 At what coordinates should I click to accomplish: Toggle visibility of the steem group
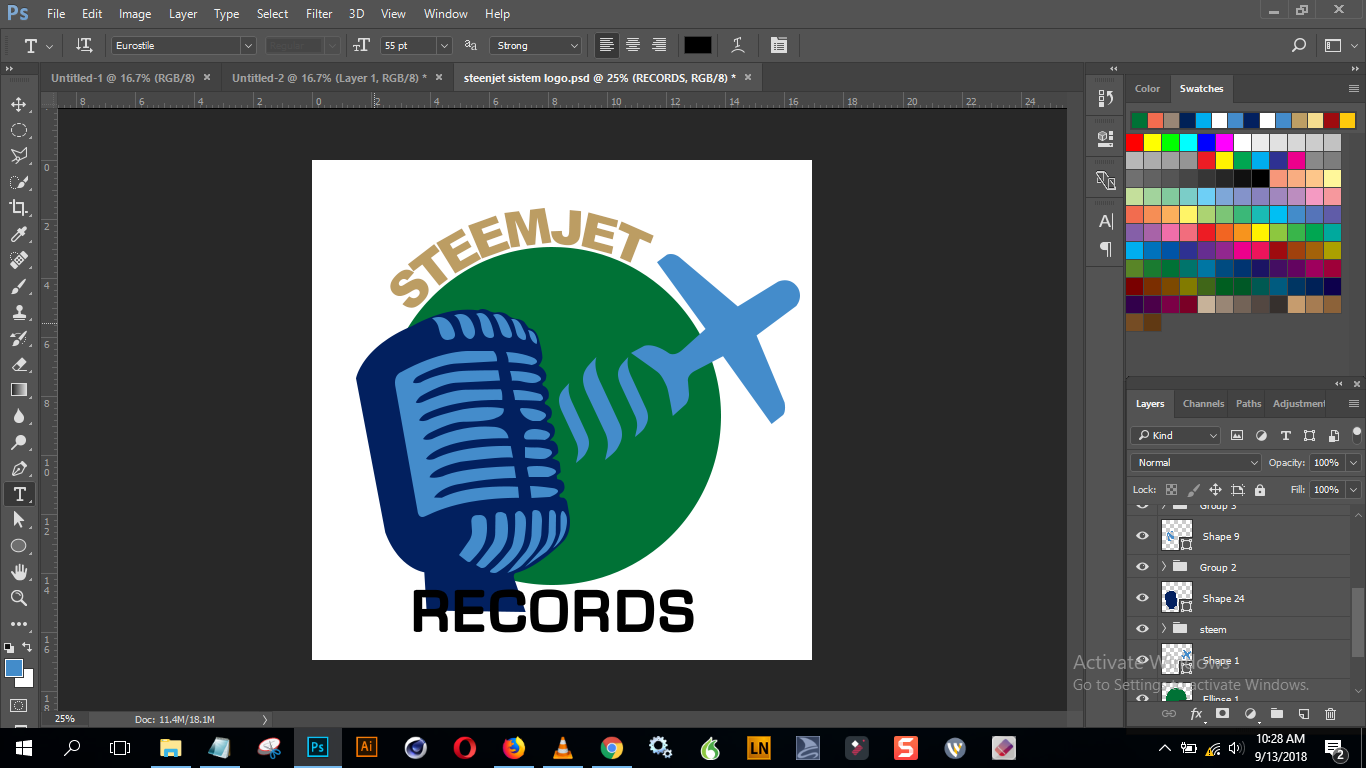(x=1142, y=629)
